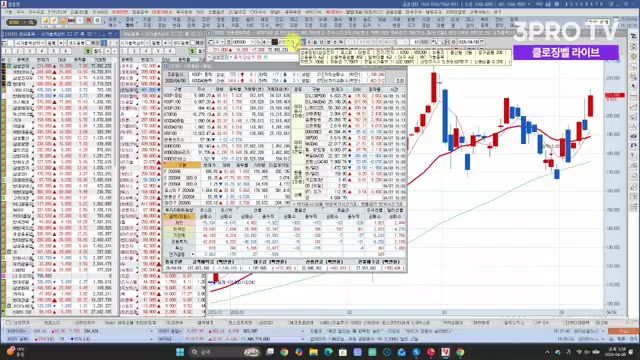
Task: Open the 차트 menu
Action: [200, 12]
